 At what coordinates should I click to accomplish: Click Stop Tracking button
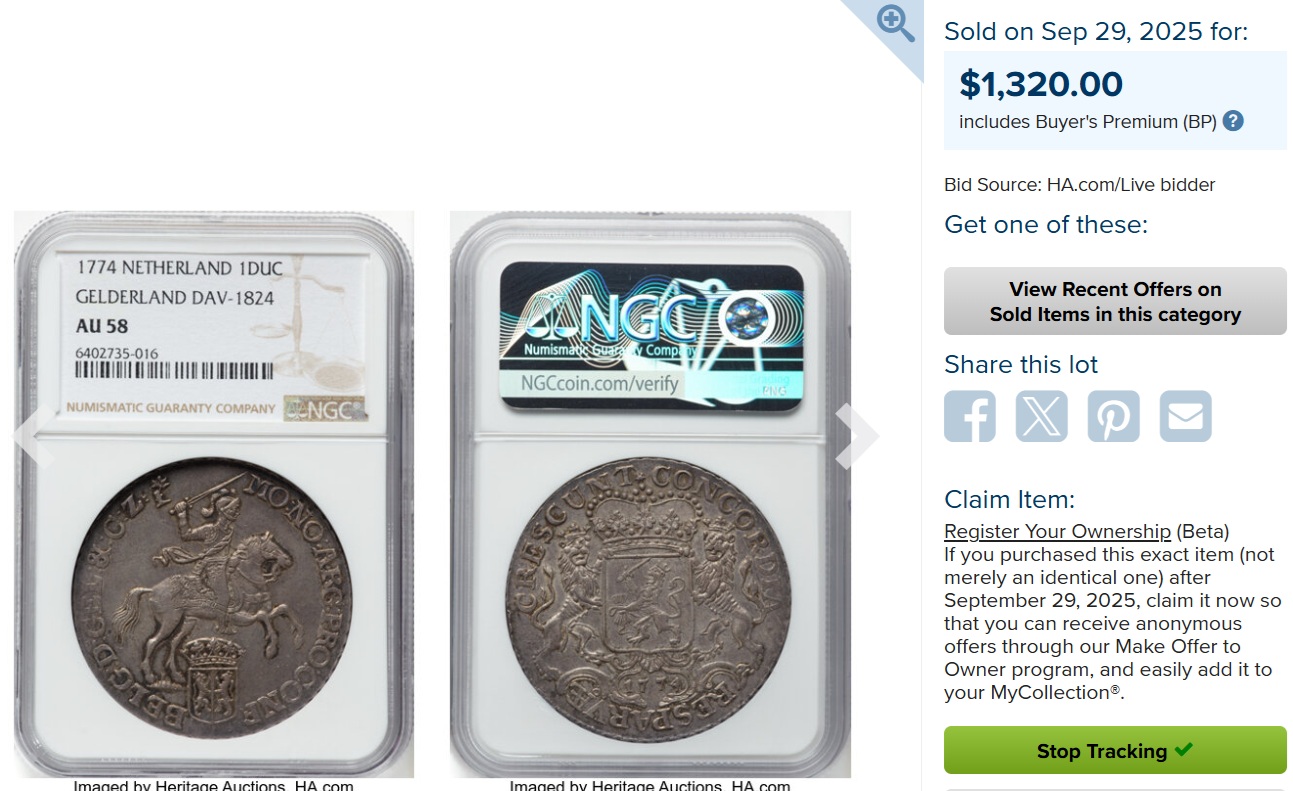pyautogui.click(x=1115, y=750)
